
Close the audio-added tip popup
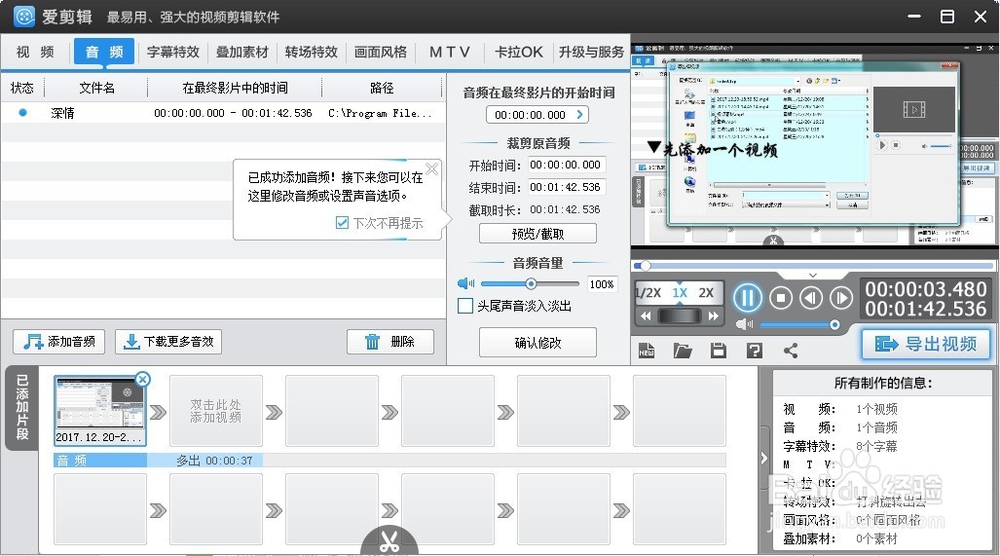[x=432, y=169]
